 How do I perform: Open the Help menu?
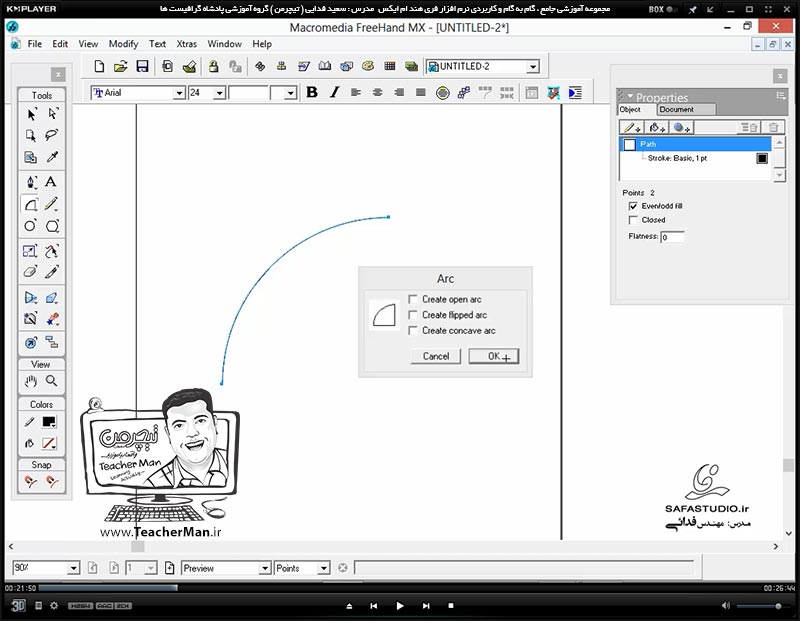[x=262, y=44]
